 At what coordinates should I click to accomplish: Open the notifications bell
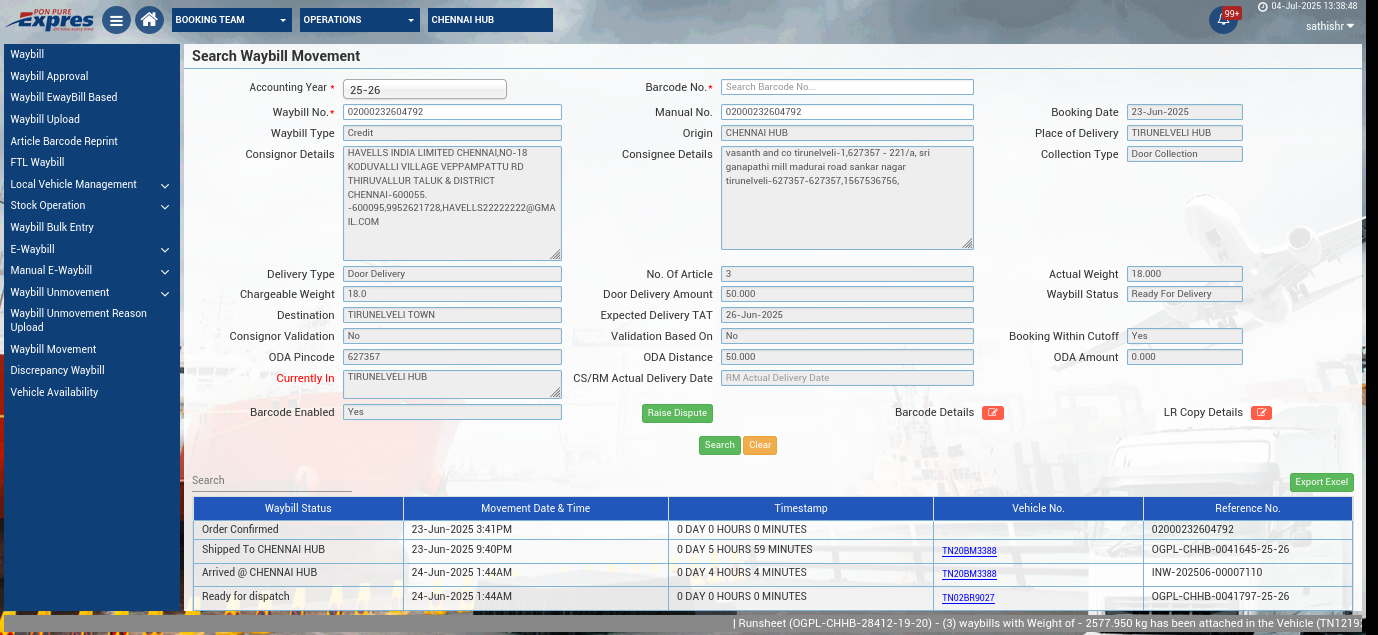click(x=1222, y=20)
